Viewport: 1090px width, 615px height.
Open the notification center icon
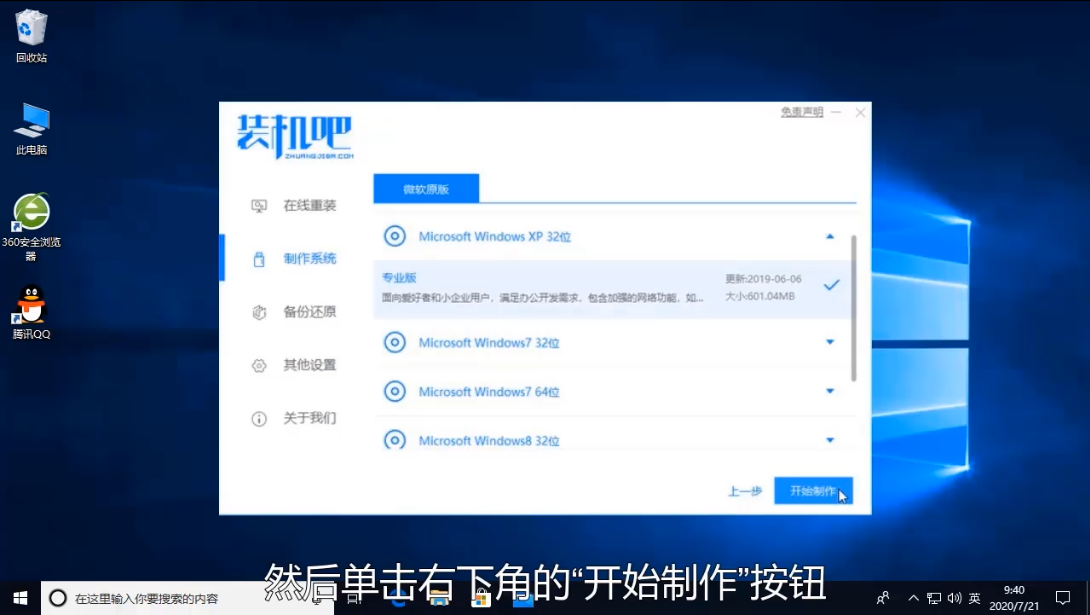point(1063,598)
